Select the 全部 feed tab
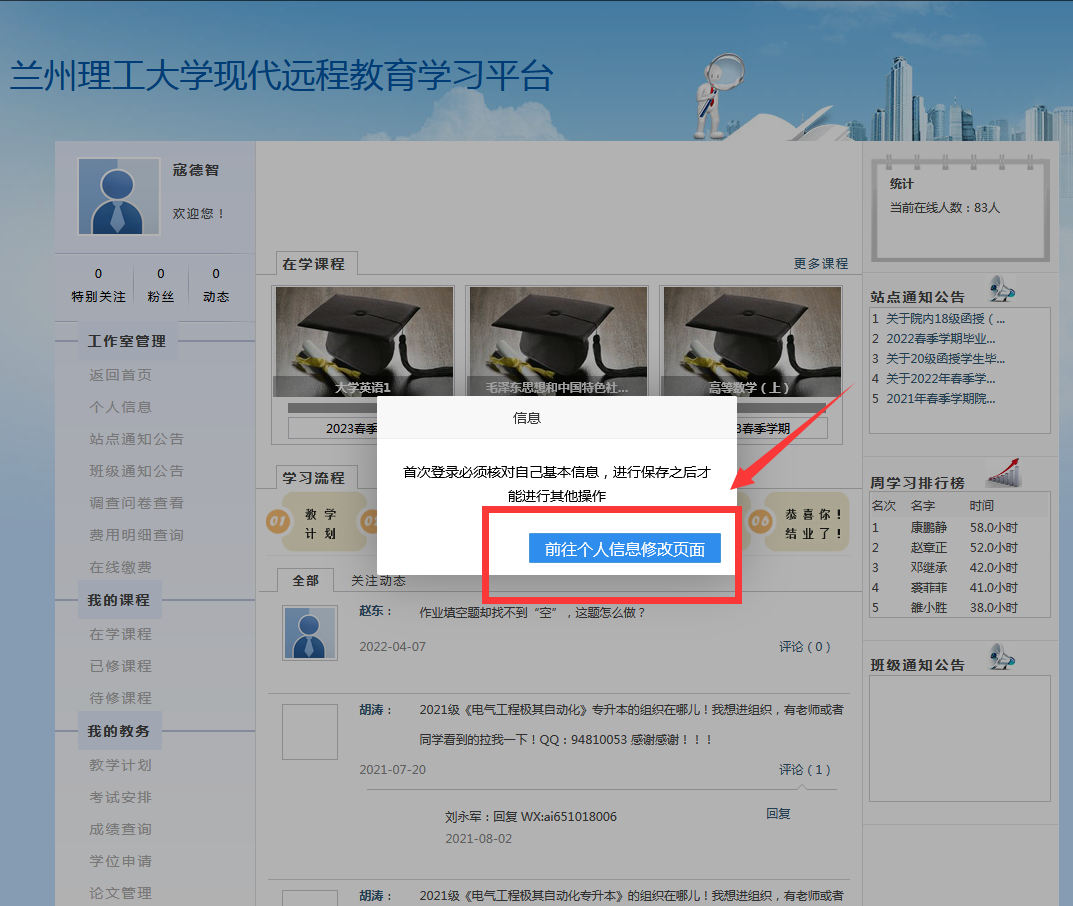Image resolution: width=1073 pixels, height=906 pixels. (x=305, y=581)
